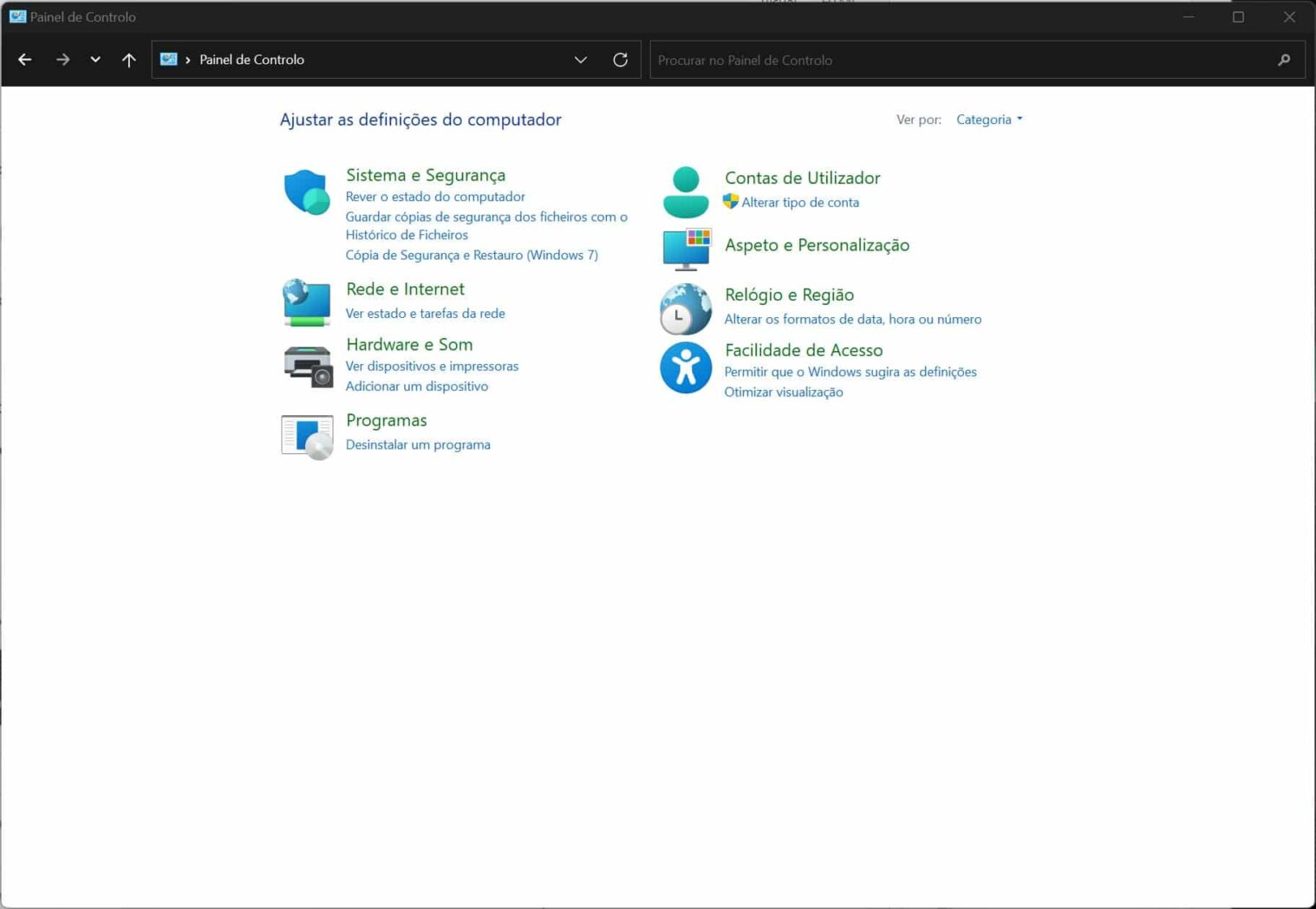
Task: Open Ver dispositivos e impressoras link
Action: point(432,367)
